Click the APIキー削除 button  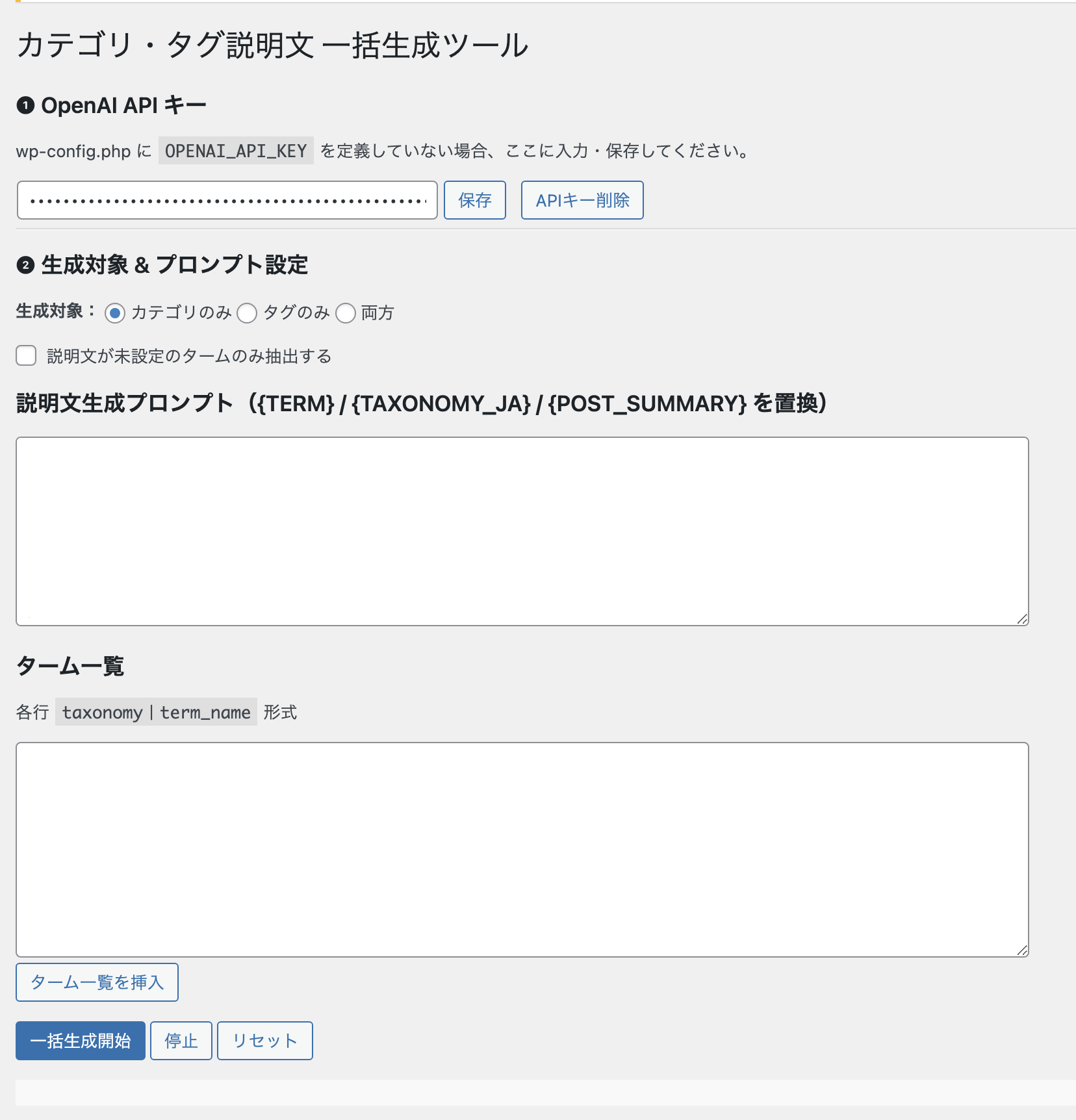(582, 200)
